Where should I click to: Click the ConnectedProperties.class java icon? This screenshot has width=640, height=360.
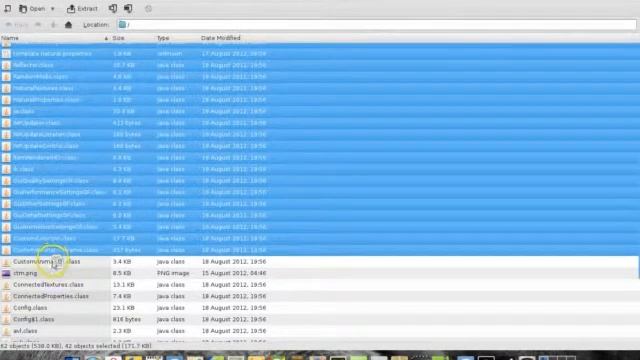[6, 296]
